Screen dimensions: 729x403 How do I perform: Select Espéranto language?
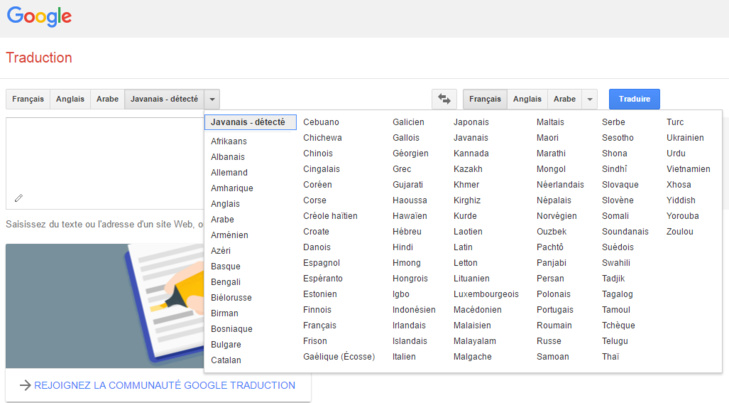(x=323, y=278)
